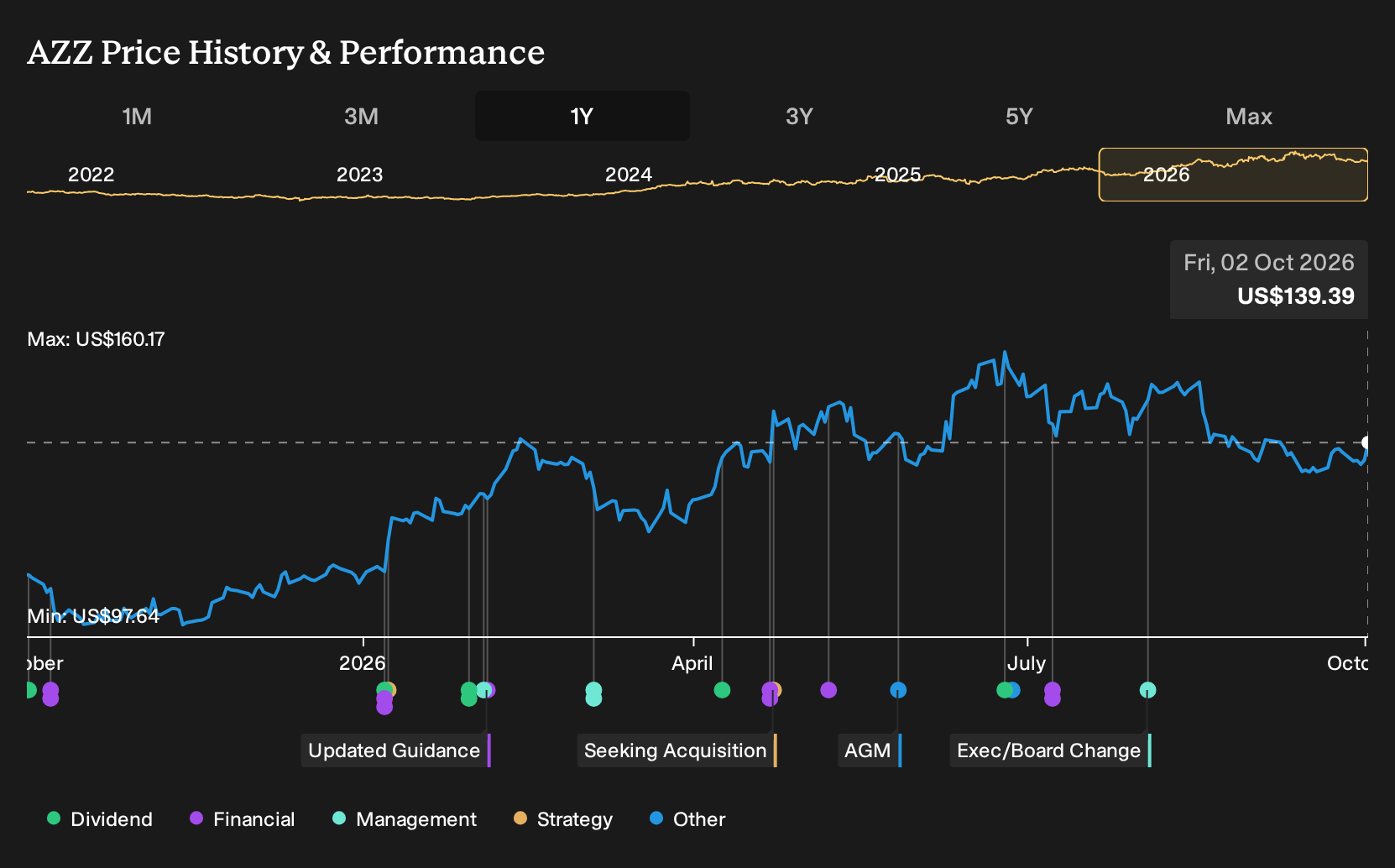The image size is (1395, 868).
Task: Open the Seeking Acquisition event label
Action: pos(677,750)
